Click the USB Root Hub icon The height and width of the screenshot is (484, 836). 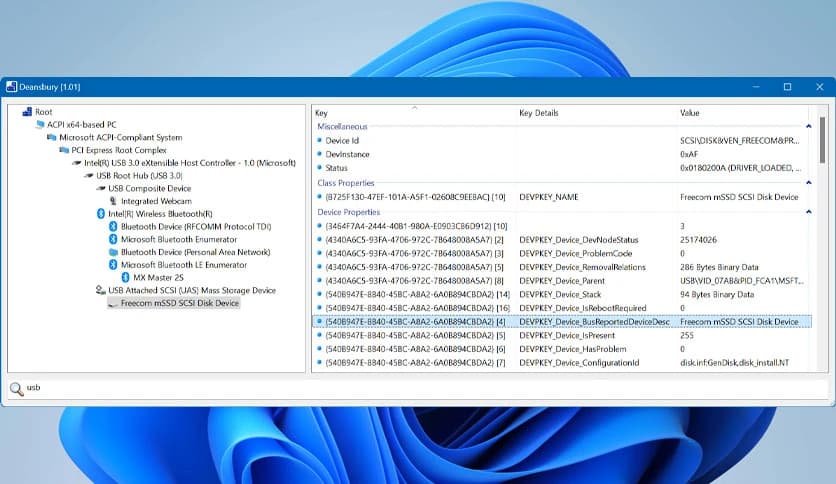point(89,176)
